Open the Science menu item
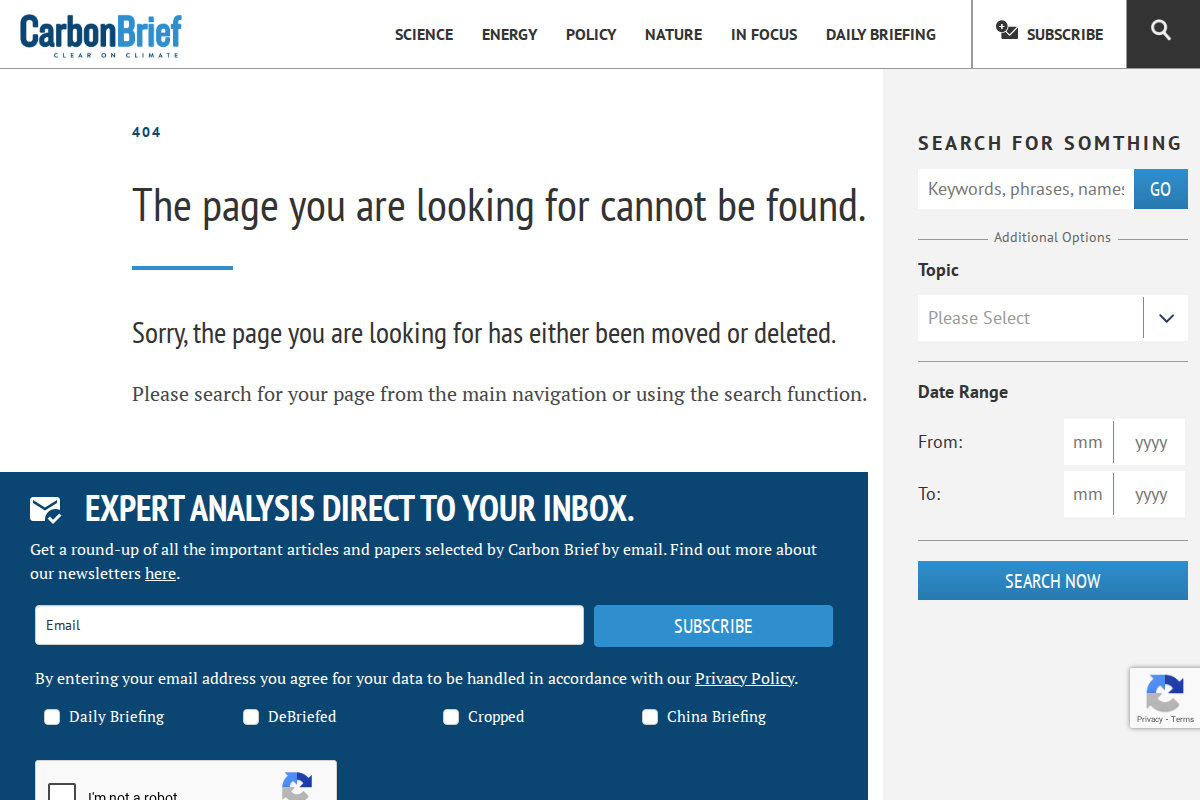This screenshot has width=1200, height=800. tap(424, 35)
